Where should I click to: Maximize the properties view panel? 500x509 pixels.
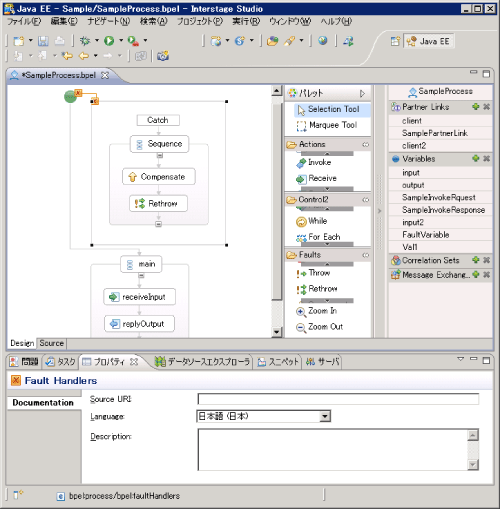(x=486, y=360)
